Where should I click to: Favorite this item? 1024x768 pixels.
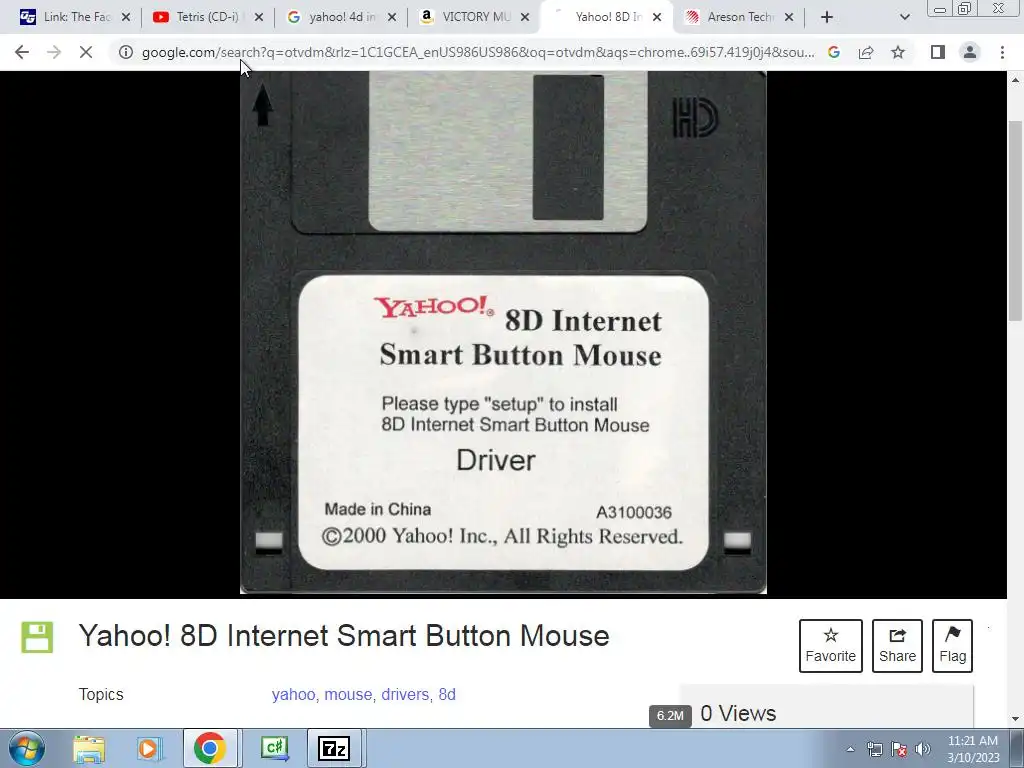(x=830, y=645)
